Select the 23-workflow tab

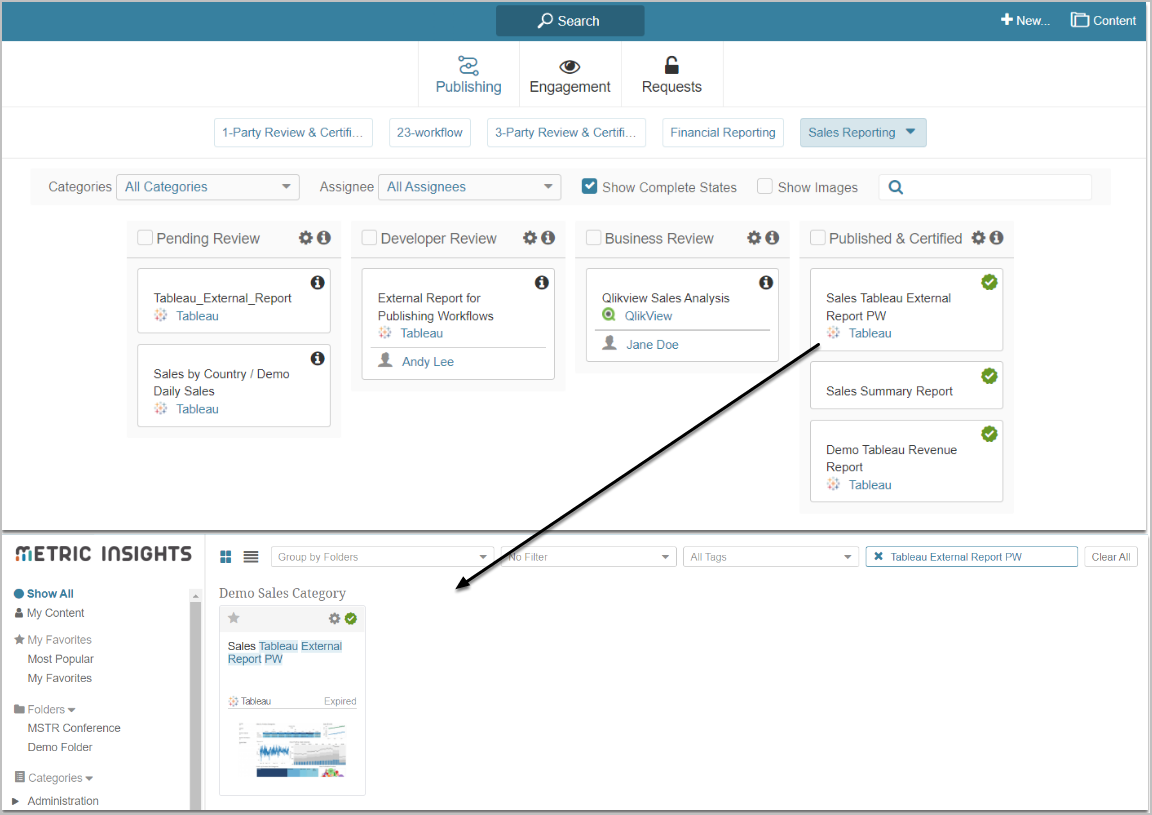pyautogui.click(x=430, y=132)
